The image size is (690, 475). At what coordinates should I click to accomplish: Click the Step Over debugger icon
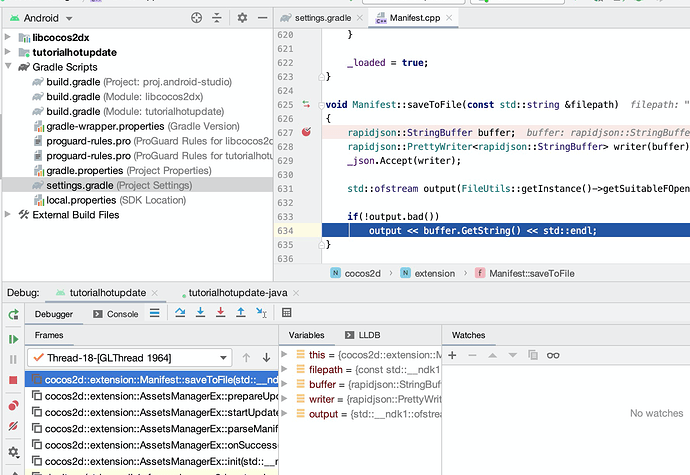pyautogui.click(x=180, y=313)
